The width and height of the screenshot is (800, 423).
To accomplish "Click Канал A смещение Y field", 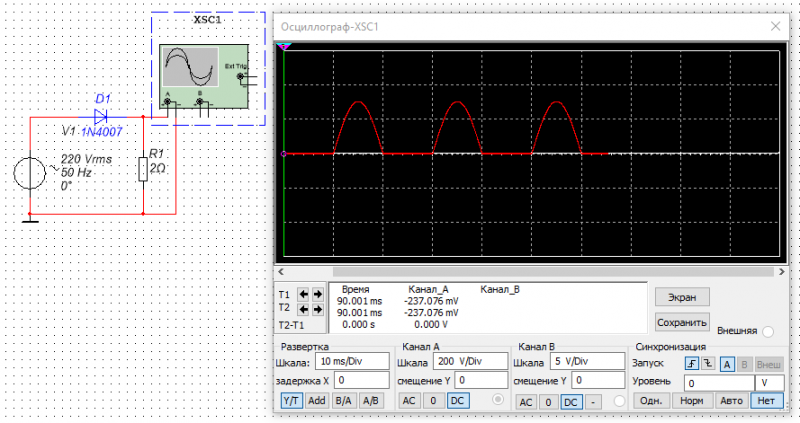I will pyautogui.click(x=482, y=380).
